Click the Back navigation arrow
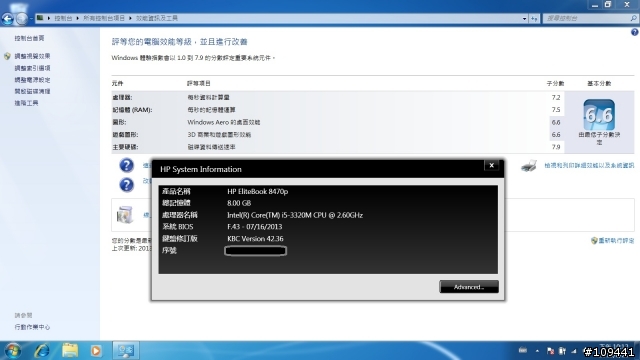 click(7, 18)
